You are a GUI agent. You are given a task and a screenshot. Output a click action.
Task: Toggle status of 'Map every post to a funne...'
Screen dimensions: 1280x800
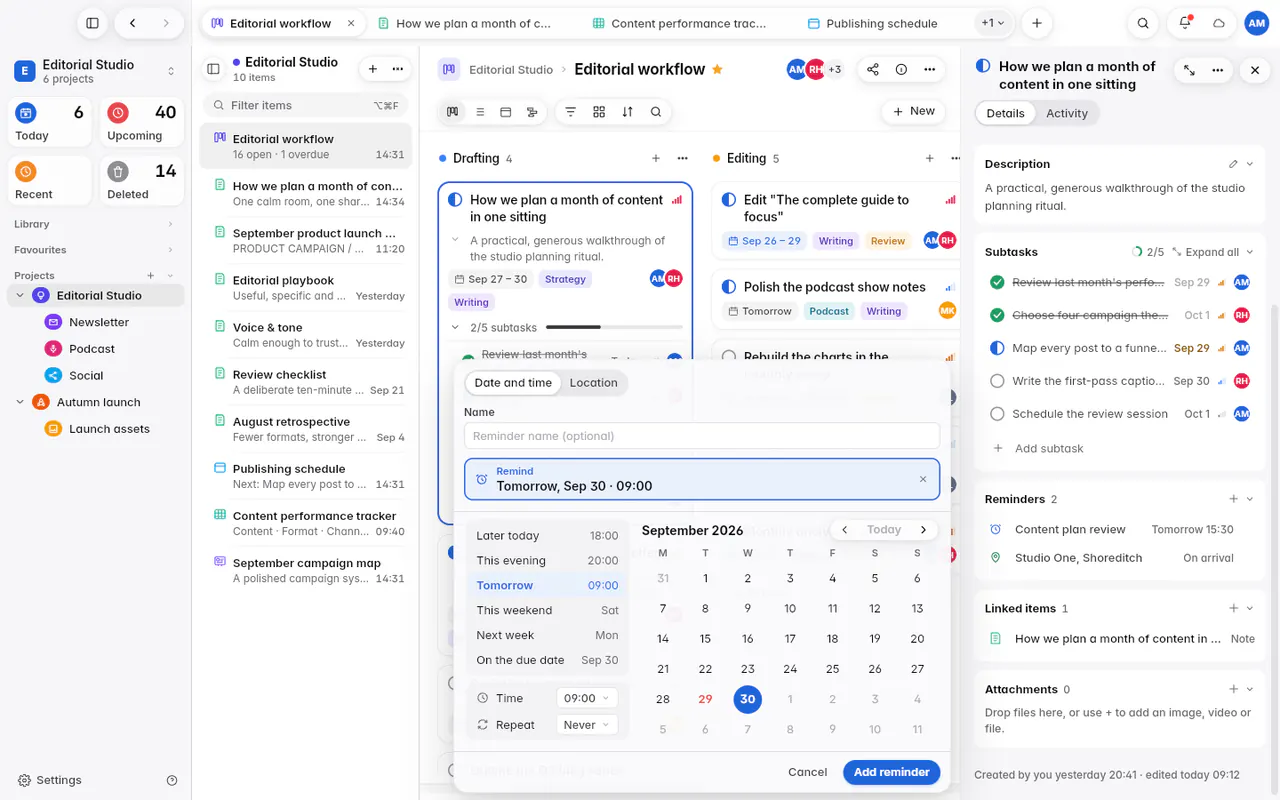tap(997, 348)
